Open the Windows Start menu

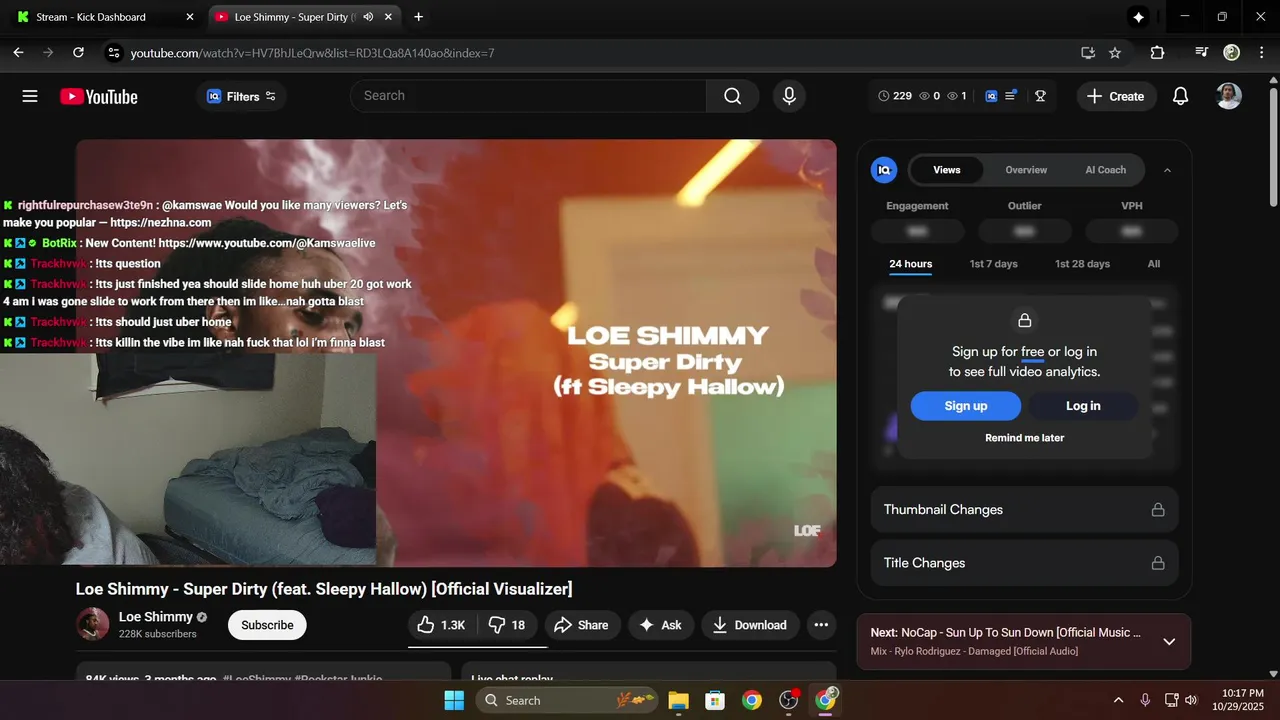tap(454, 700)
